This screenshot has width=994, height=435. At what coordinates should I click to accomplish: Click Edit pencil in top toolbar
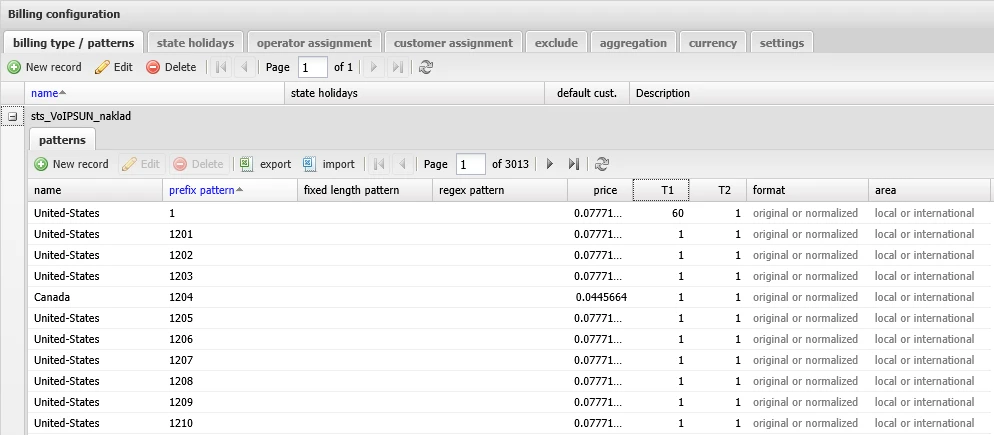pyautogui.click(x=114, y=67)
